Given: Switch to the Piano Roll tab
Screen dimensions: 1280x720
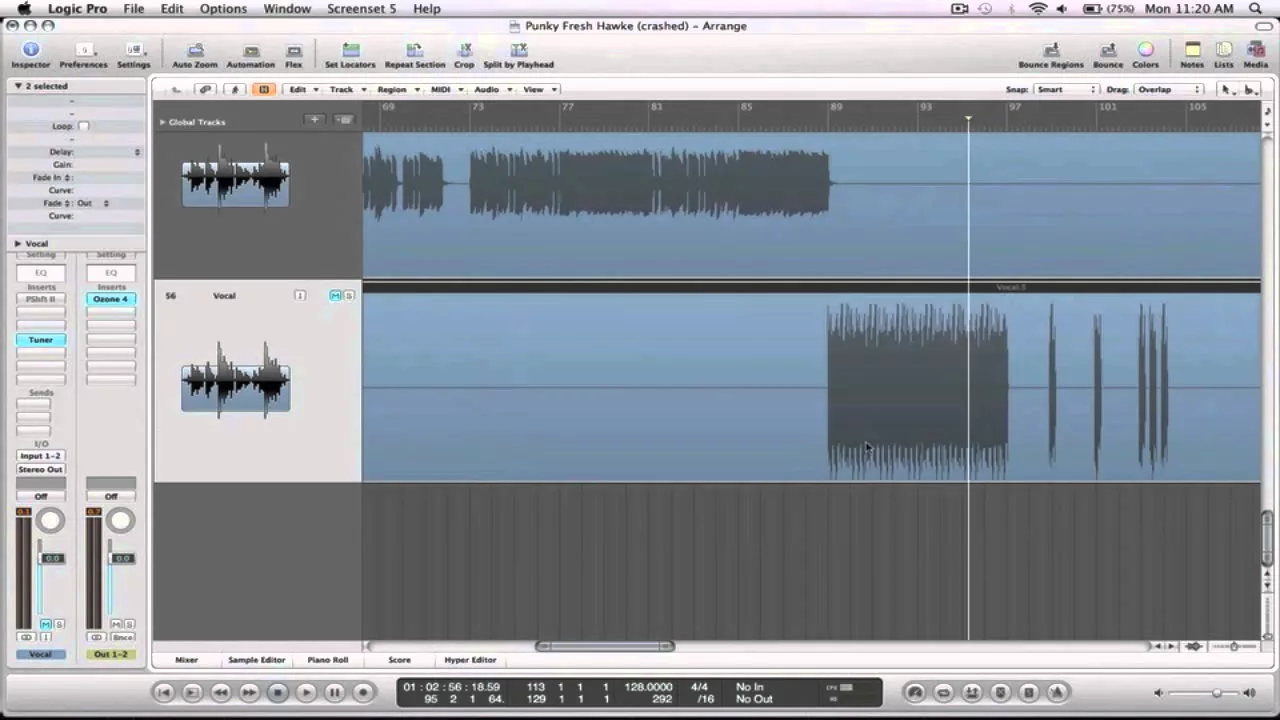Looking at the screenshot, I should click(x=327, y=660).
